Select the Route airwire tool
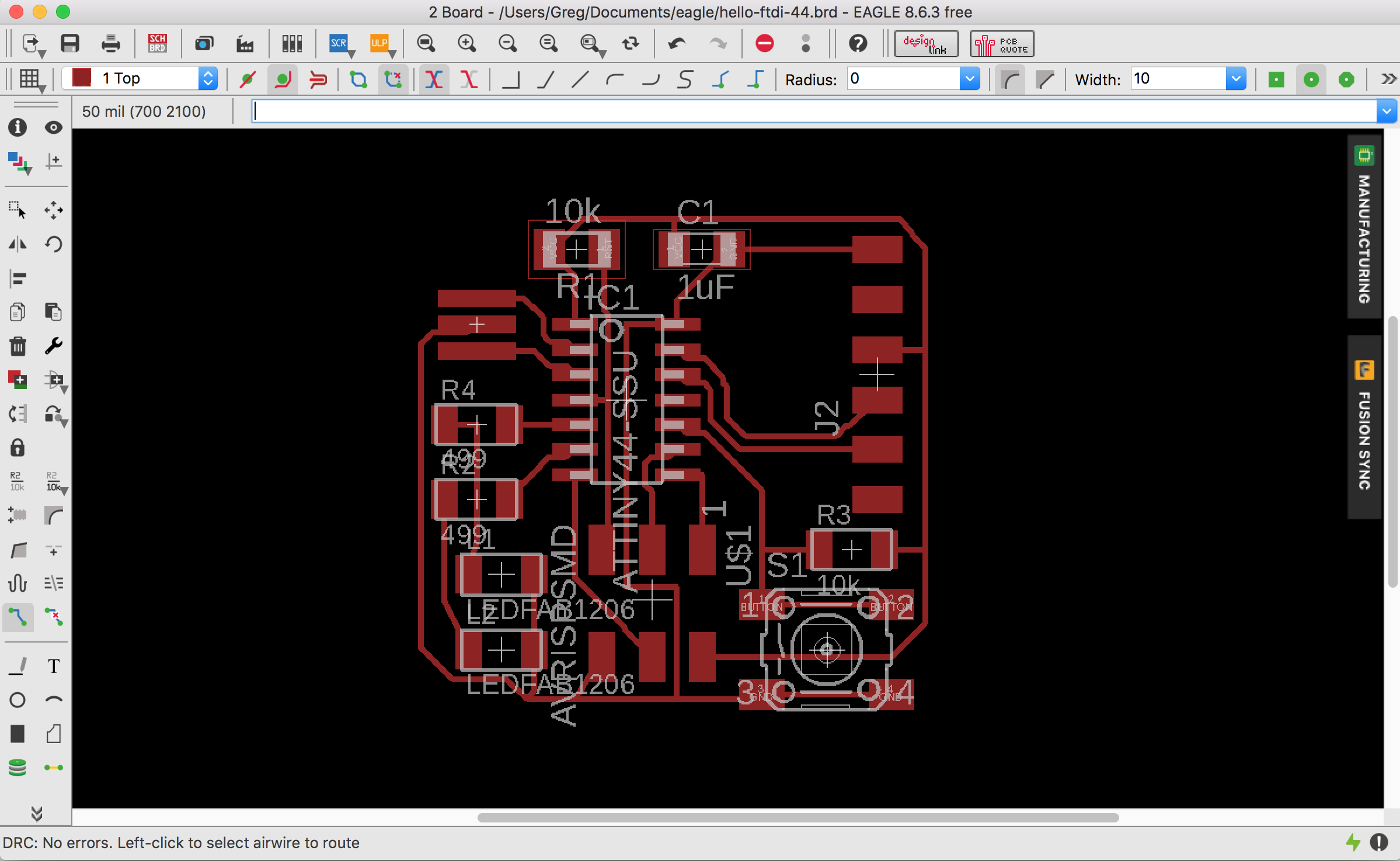The image size is (1400, 861). (18, 617)
